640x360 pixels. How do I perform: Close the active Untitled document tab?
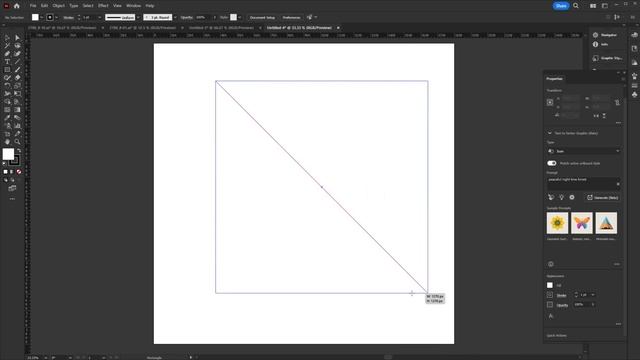[x=338, y=28]
